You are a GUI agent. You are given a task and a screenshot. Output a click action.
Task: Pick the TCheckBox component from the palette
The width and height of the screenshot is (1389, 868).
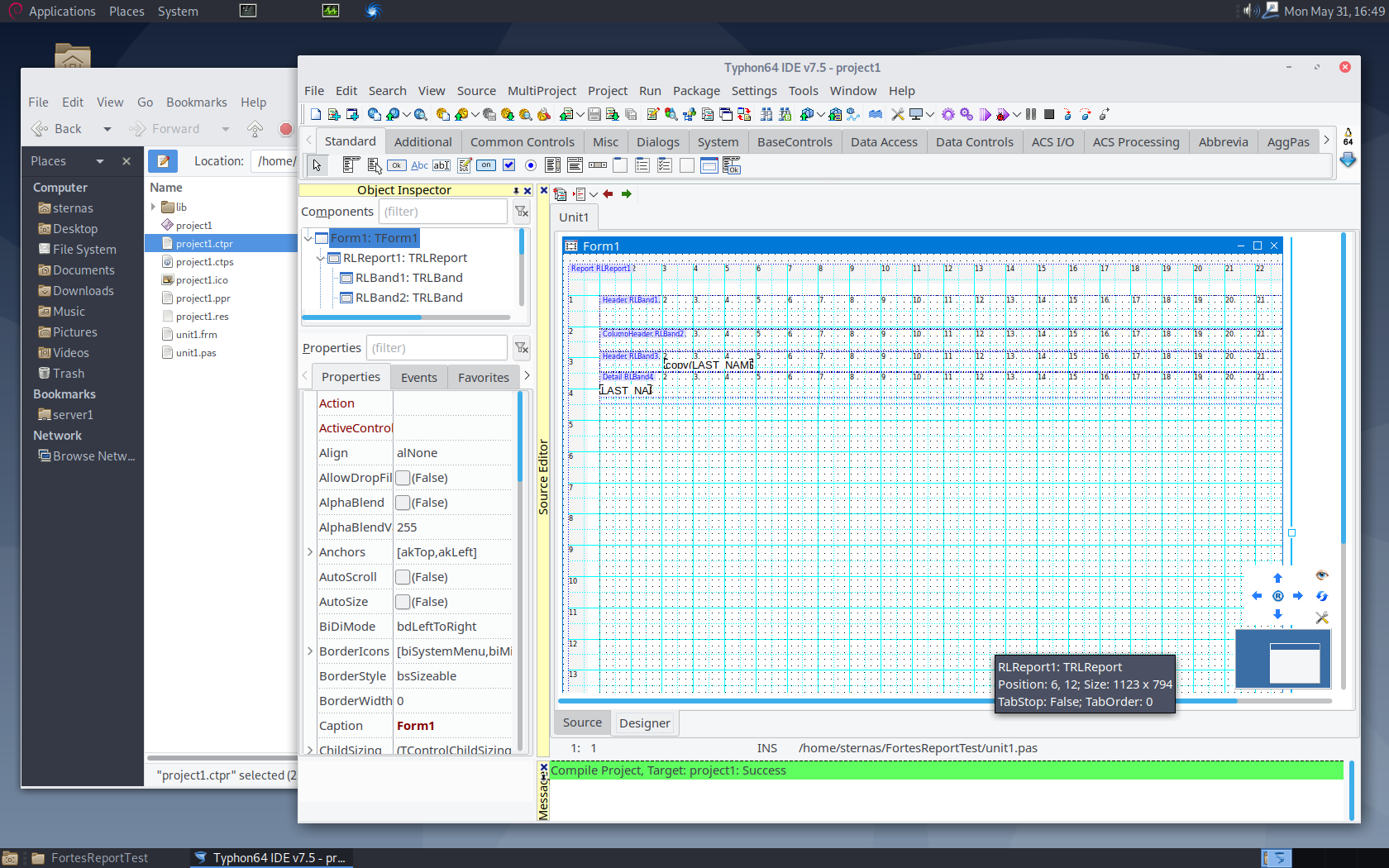(508, 165)
